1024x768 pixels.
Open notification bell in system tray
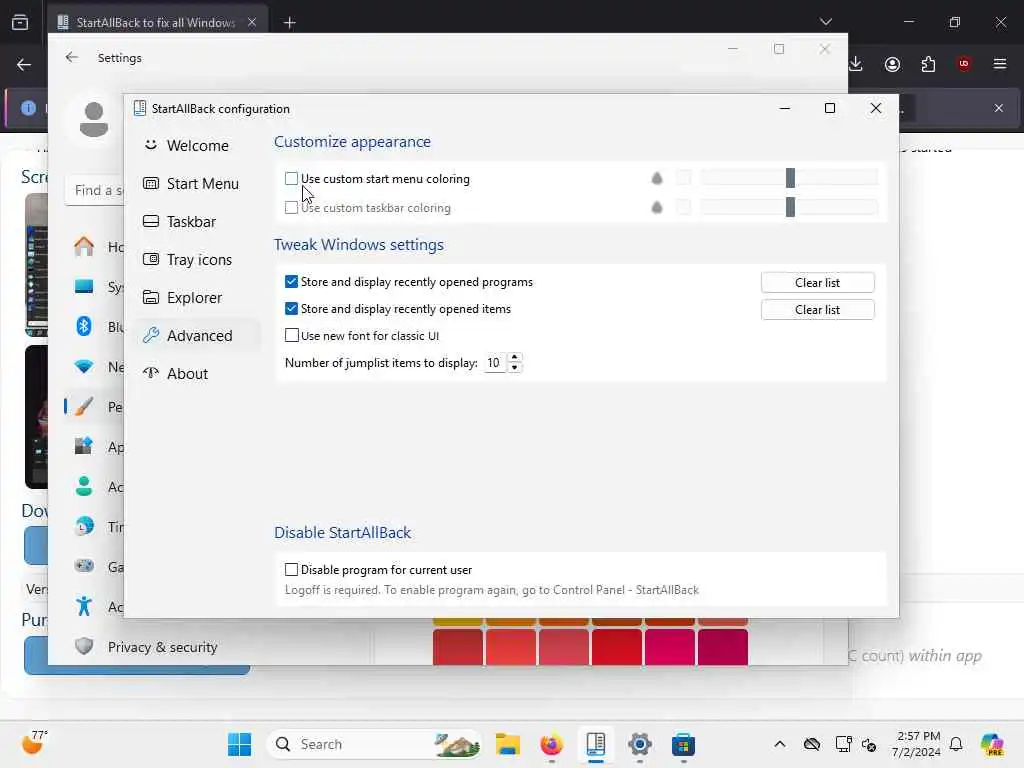(x=956, y=744)
